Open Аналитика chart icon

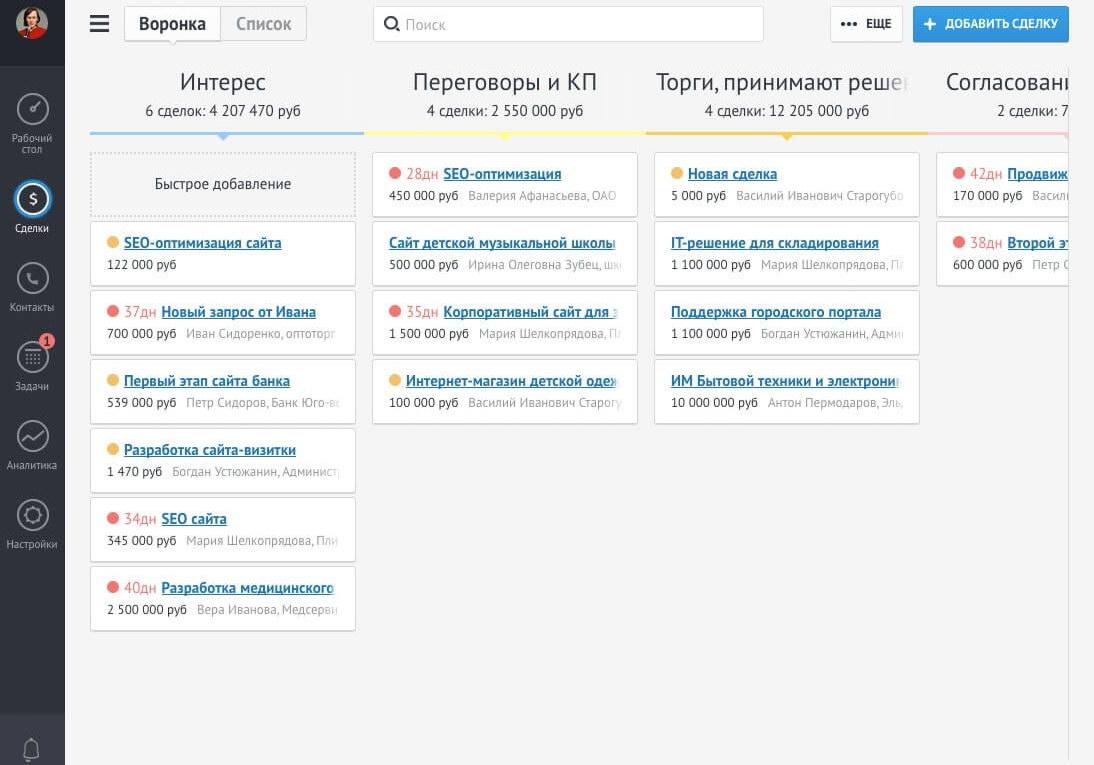click(32, 436)
